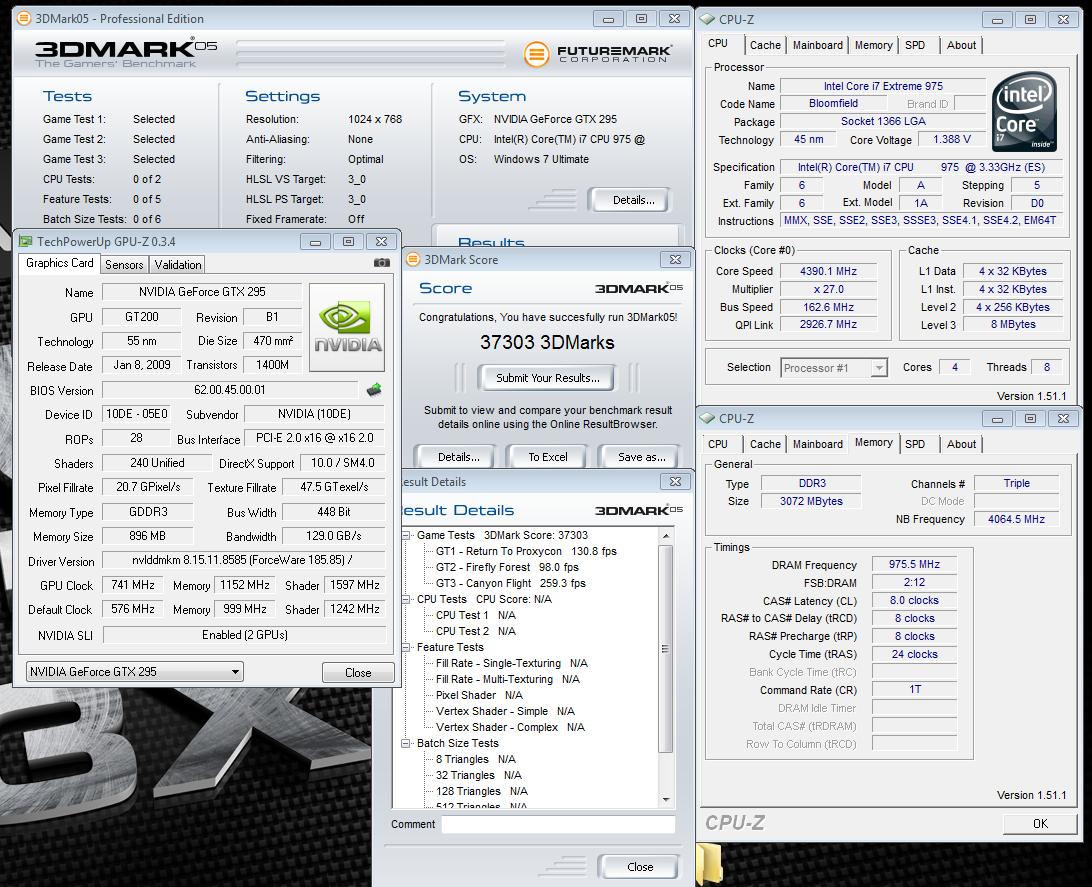Click Core Speed 4390.1 MHz value
This screenshot has height=887, width=1092.
[828, 272]
